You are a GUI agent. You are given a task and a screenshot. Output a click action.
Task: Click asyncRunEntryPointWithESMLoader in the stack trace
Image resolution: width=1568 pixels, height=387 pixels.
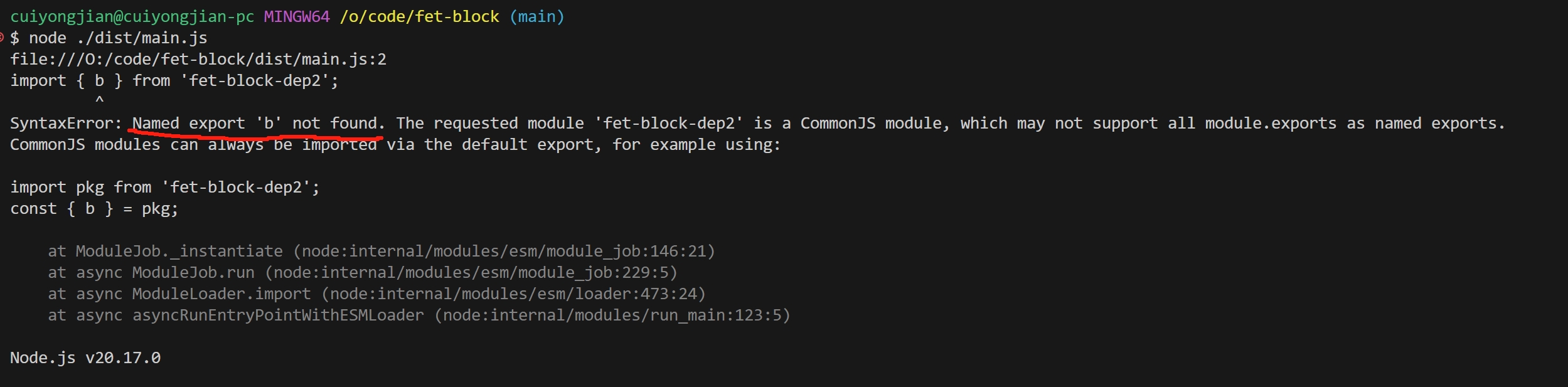[278, 315]
